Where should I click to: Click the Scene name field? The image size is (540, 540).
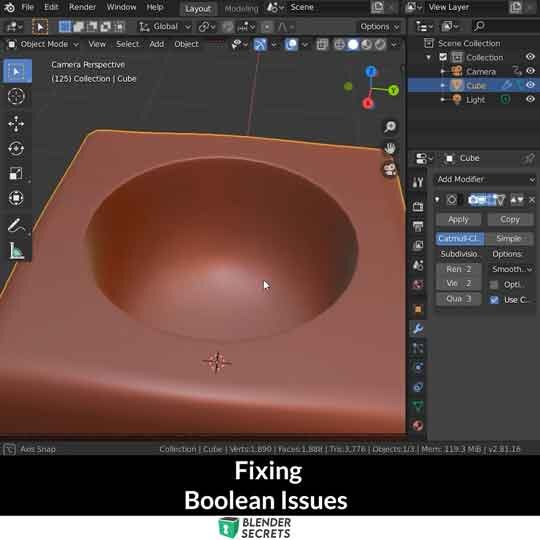[327, 7]
